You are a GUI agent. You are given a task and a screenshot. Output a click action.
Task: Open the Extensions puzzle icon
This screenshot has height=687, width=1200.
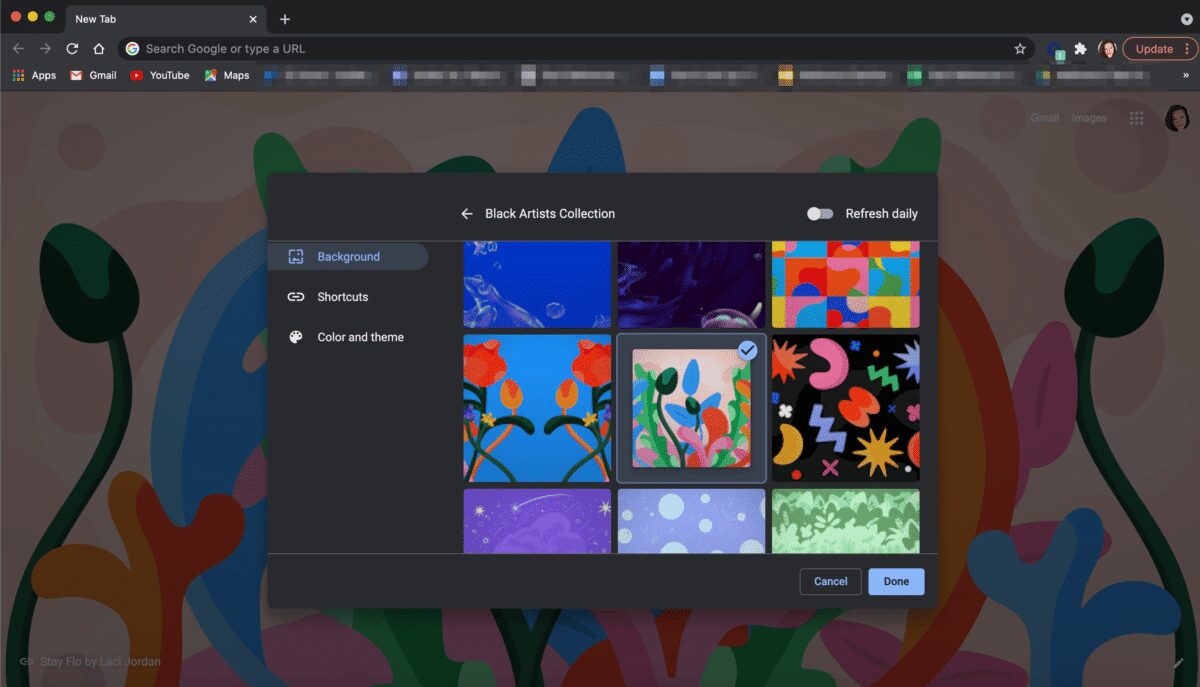[1081, 48]
